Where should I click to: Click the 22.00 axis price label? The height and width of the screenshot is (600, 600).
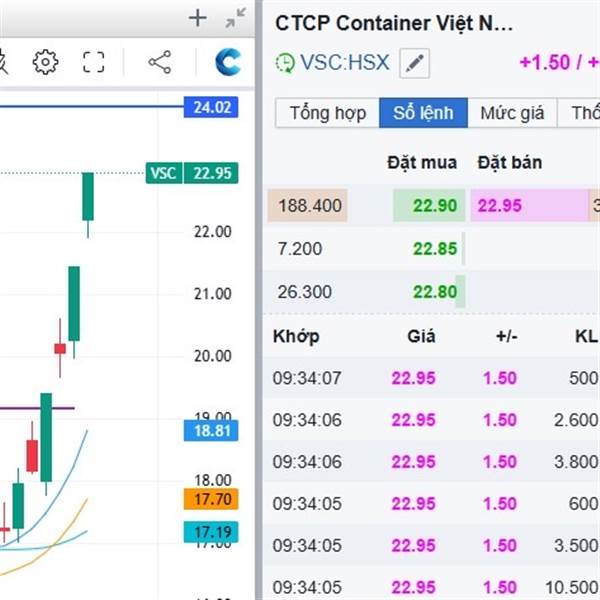coord(212,232)
